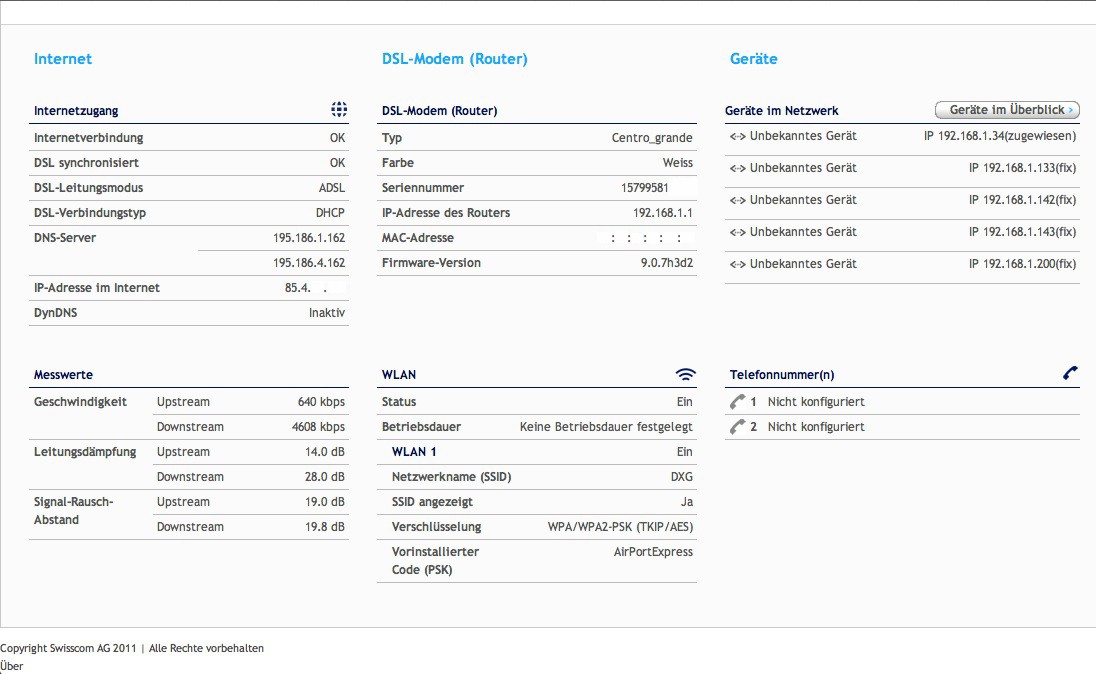Click the device arrow icon for 192.168.1.143
Image resolution: width=1096 pixels, height=674 pixels.
(737, 232)
